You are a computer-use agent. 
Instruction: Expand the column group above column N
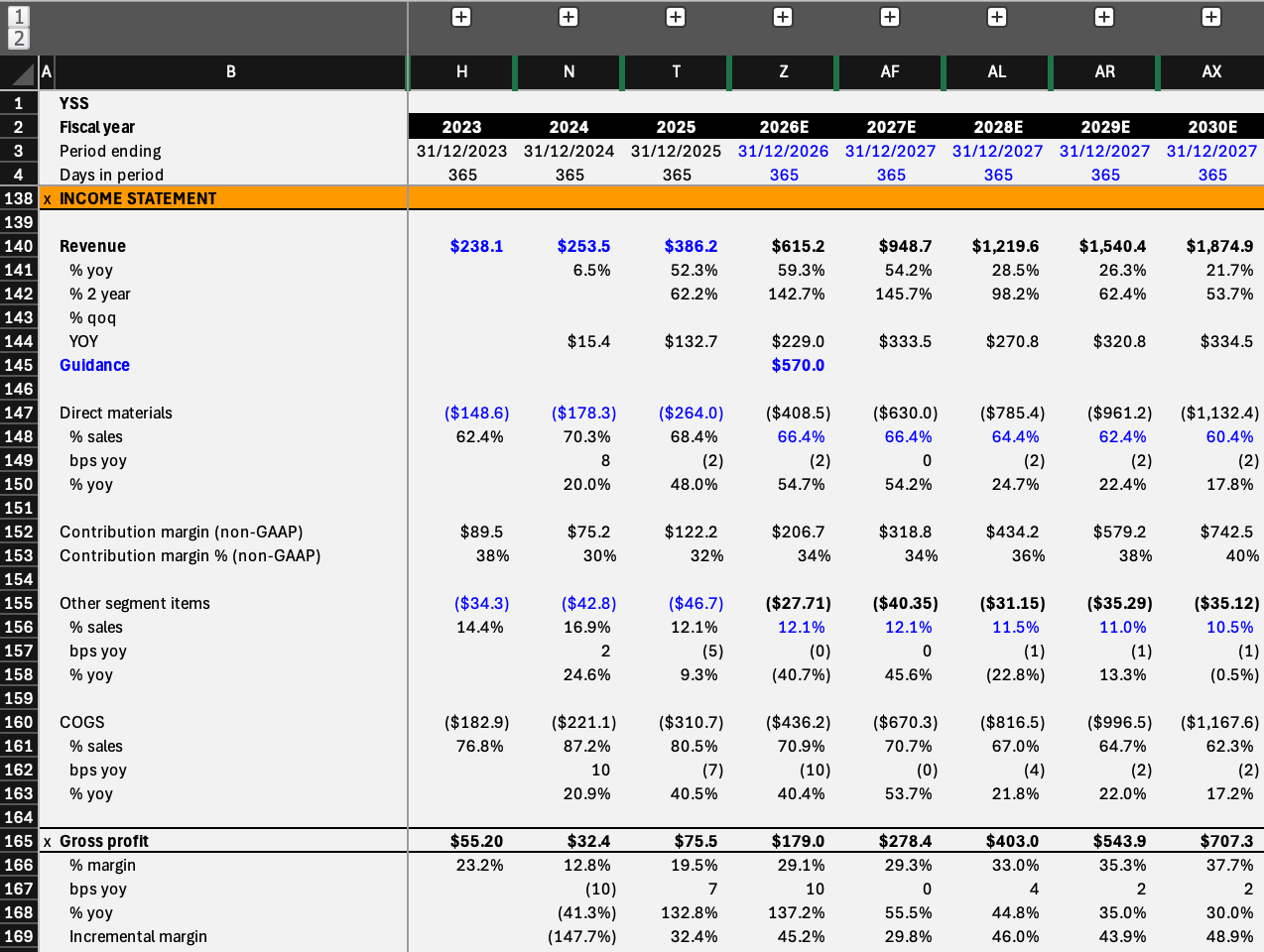[x=569, y=17]
